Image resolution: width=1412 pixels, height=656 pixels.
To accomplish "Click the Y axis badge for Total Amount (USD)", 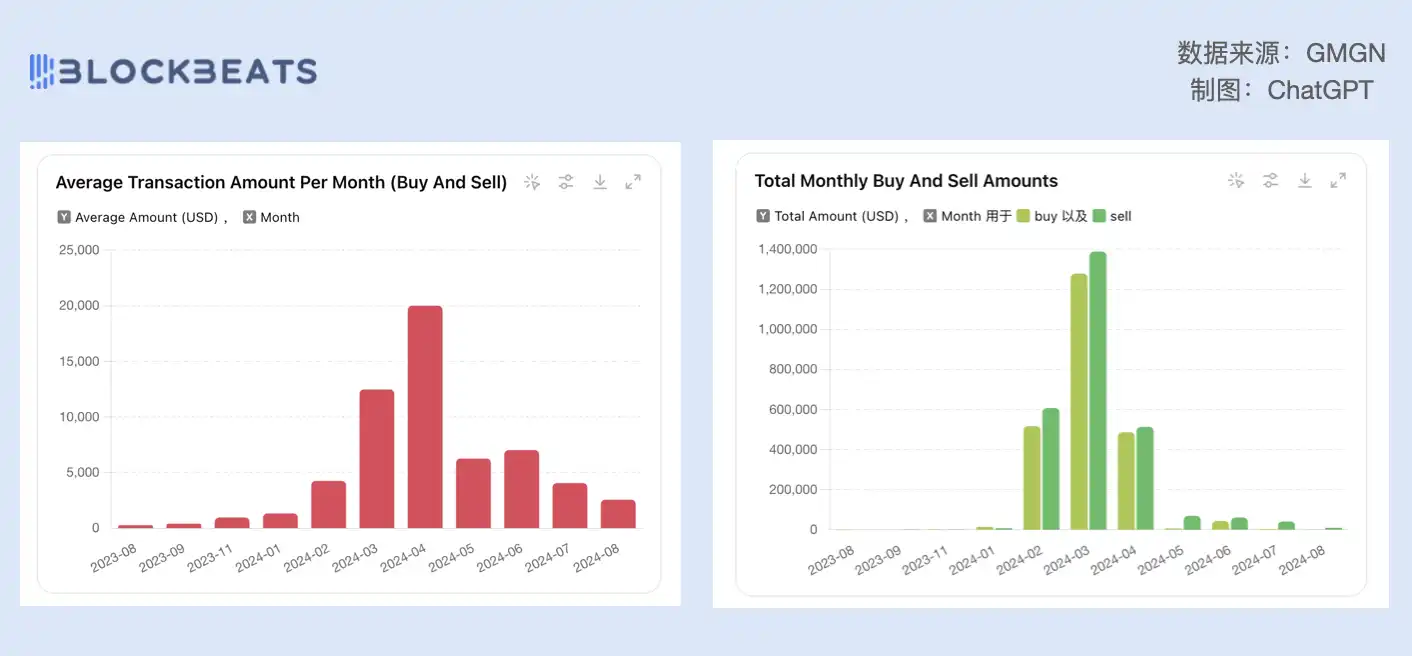I will click(x=764, y=216).
